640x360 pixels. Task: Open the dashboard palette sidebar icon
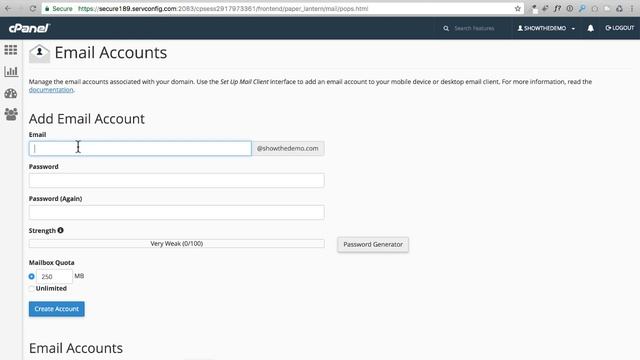[x=11, y=93]
